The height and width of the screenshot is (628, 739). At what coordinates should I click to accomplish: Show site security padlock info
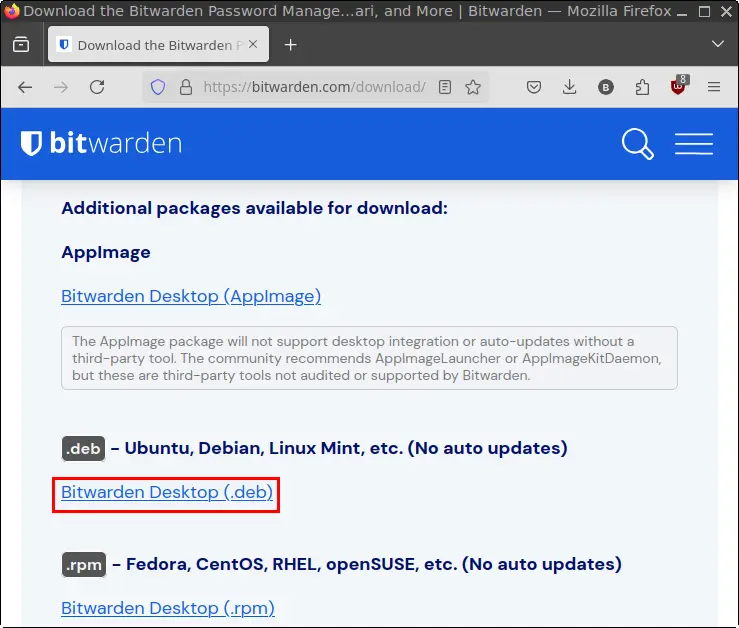pos(186,87)
